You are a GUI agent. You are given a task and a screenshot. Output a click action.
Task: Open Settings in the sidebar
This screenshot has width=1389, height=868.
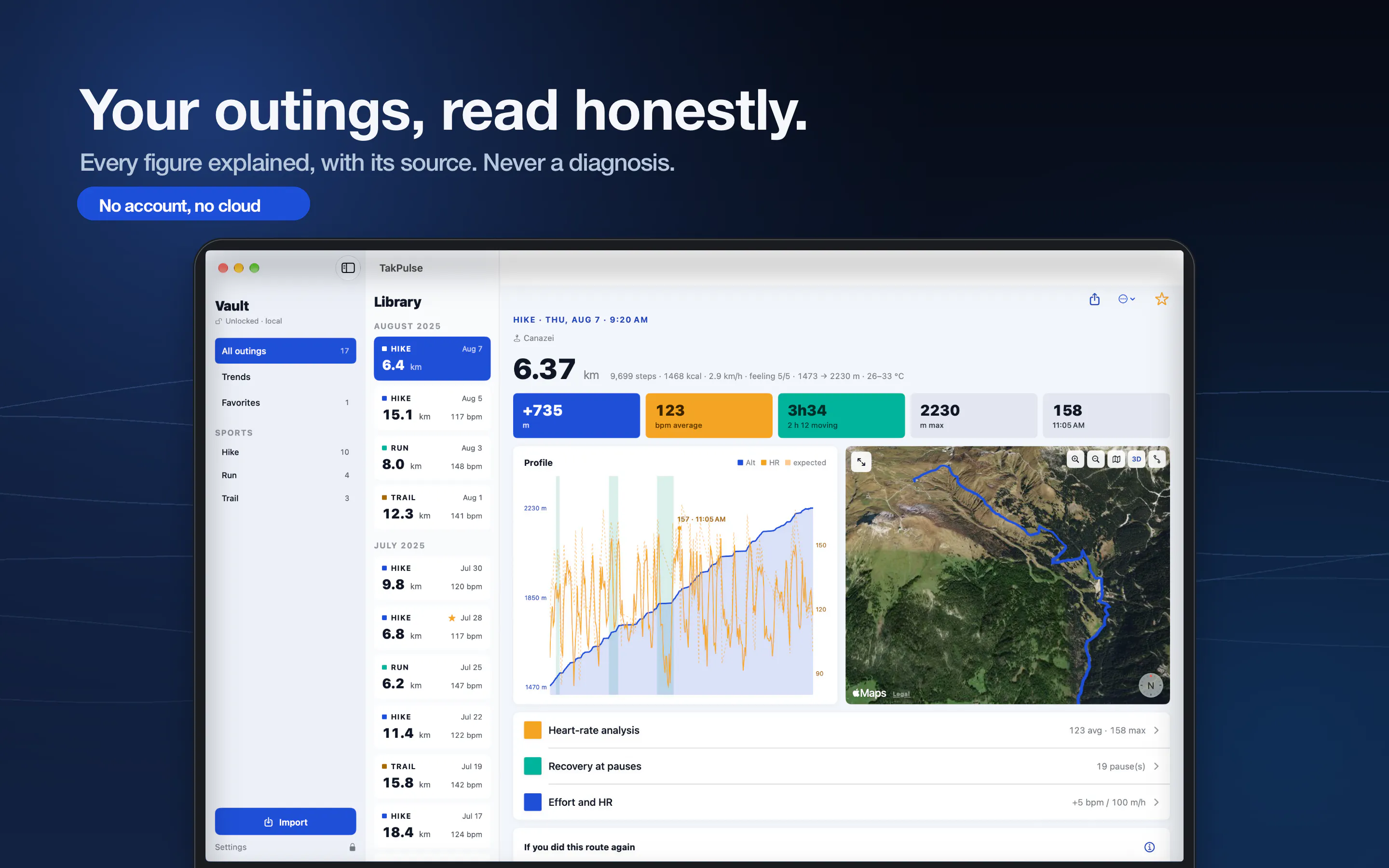pos(231,847)
